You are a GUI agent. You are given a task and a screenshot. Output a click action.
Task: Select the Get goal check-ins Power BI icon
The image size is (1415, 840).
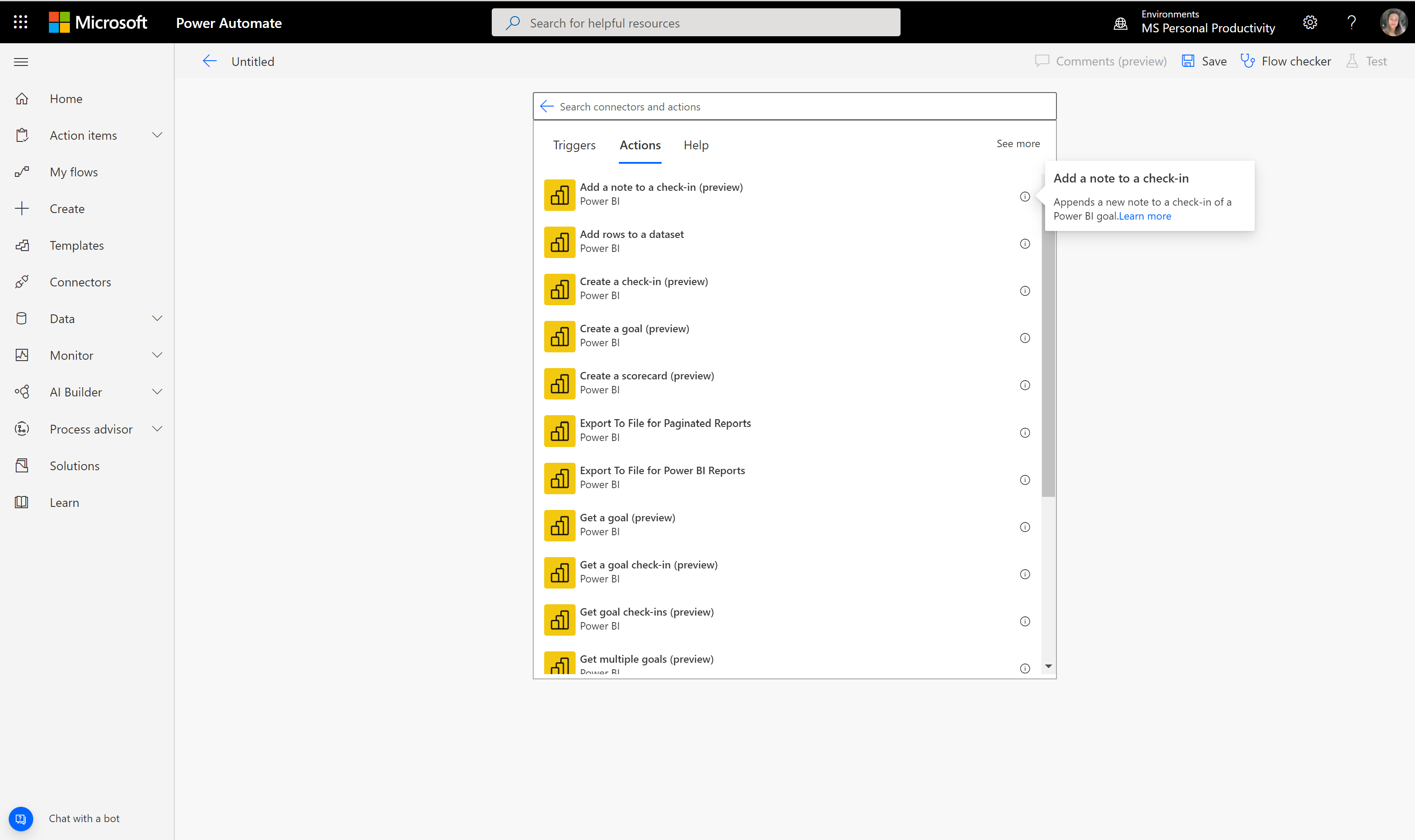pyautogui.click(x=559, y=619)
